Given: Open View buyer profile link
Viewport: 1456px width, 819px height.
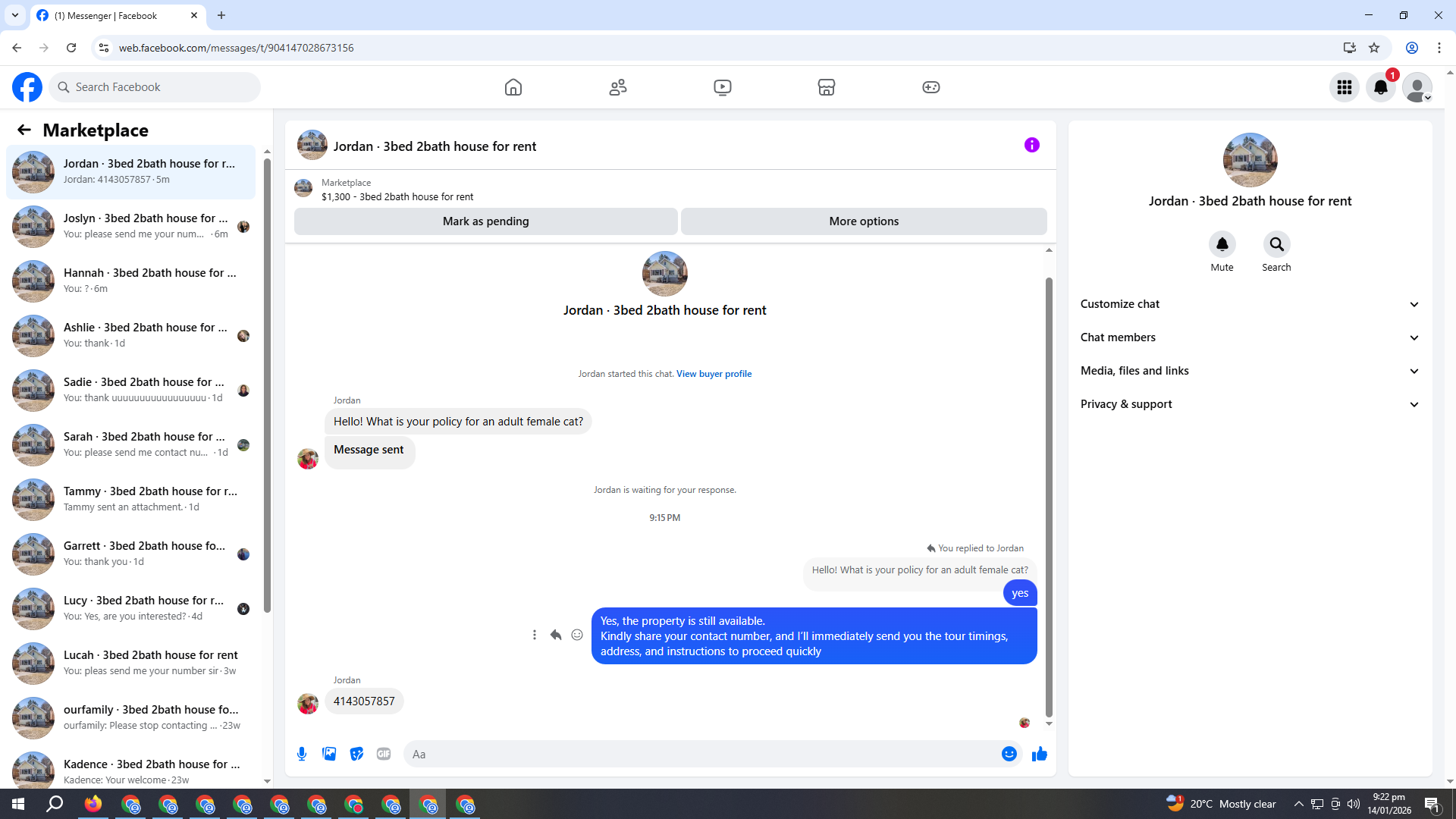Looking at the screenshot, I should tap(714, 374).
